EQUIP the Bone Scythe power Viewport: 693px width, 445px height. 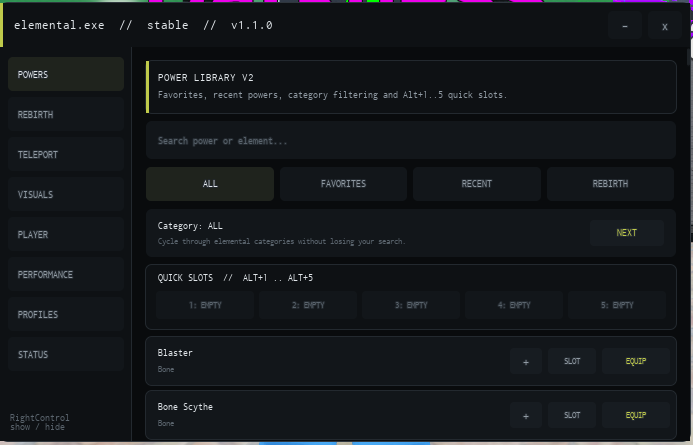coord(636,415)
